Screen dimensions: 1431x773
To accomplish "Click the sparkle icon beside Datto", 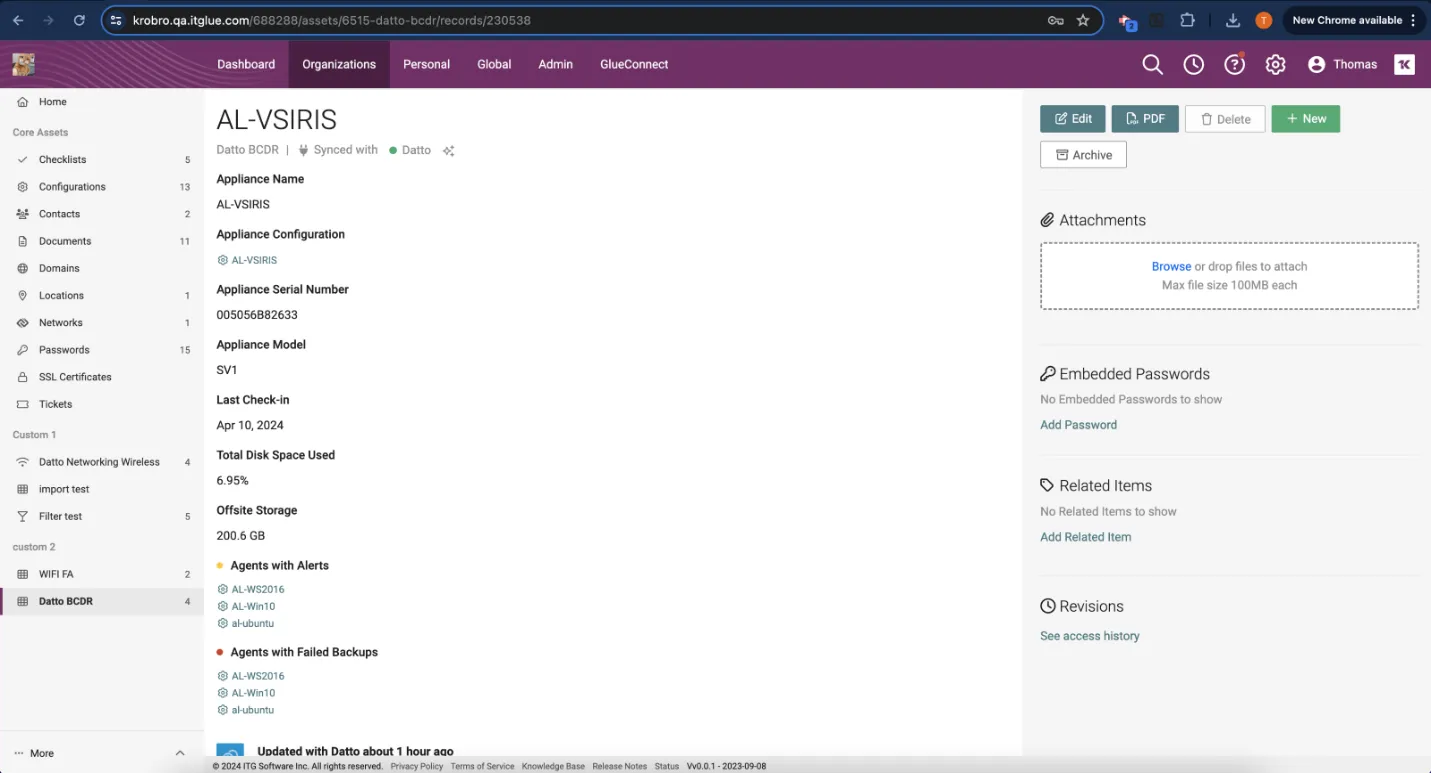I will [449, 151].
